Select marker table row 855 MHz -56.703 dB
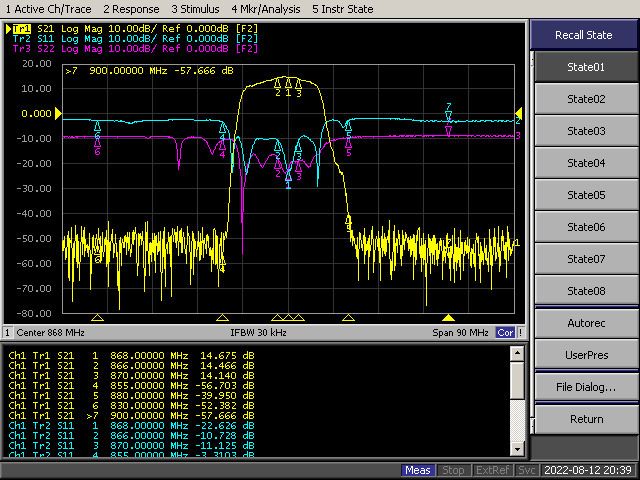The height and width of the screenshot is (480, 640). tap(131, 386)
